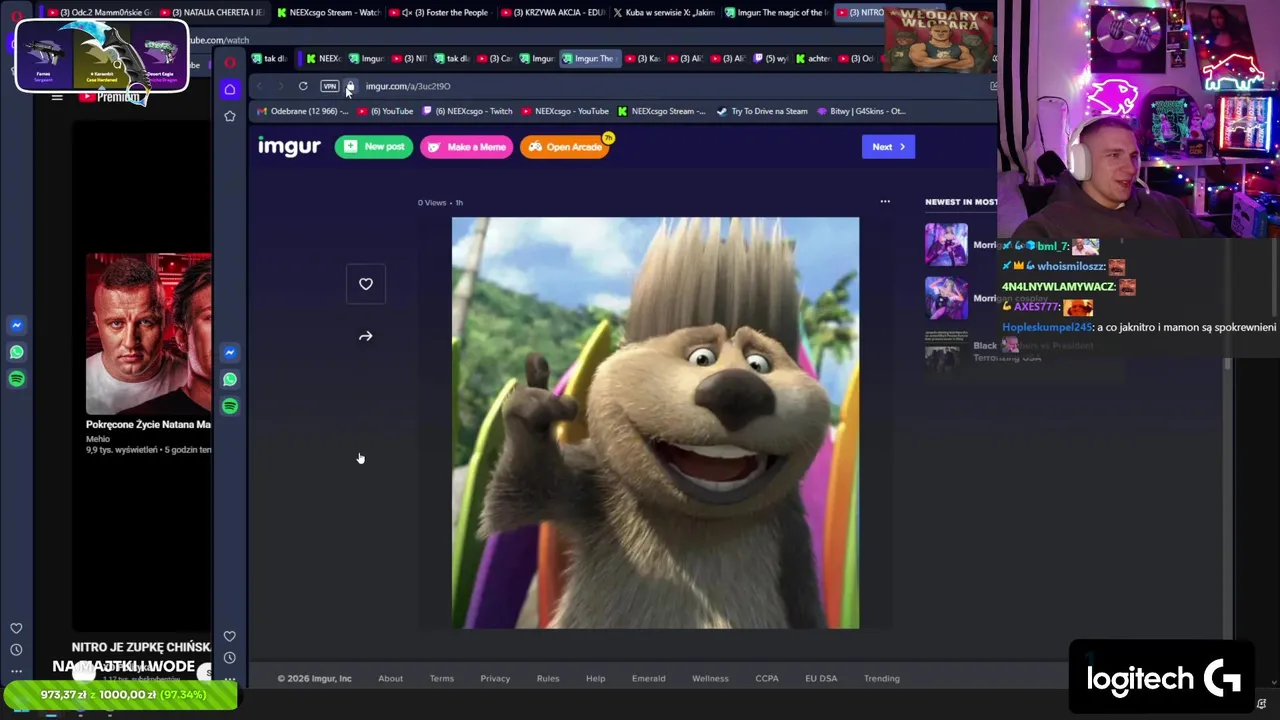Open the Make a Meme page

466,147
